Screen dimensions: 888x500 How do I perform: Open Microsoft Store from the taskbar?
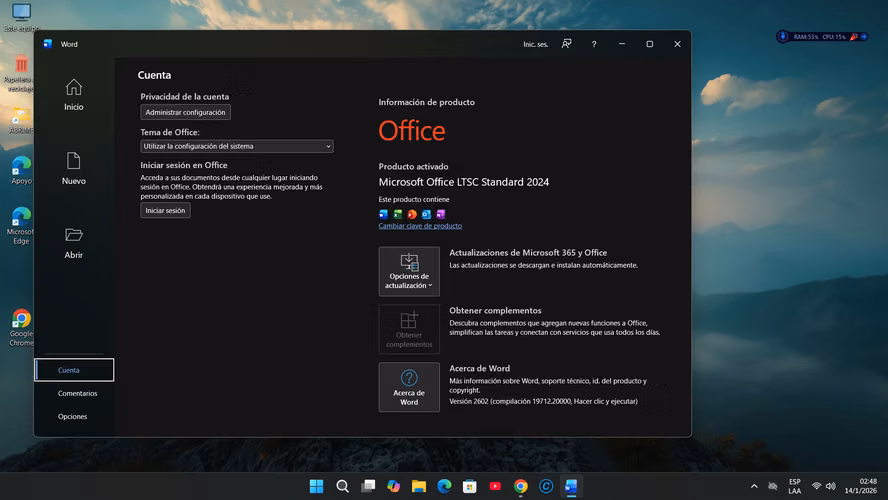469,486
